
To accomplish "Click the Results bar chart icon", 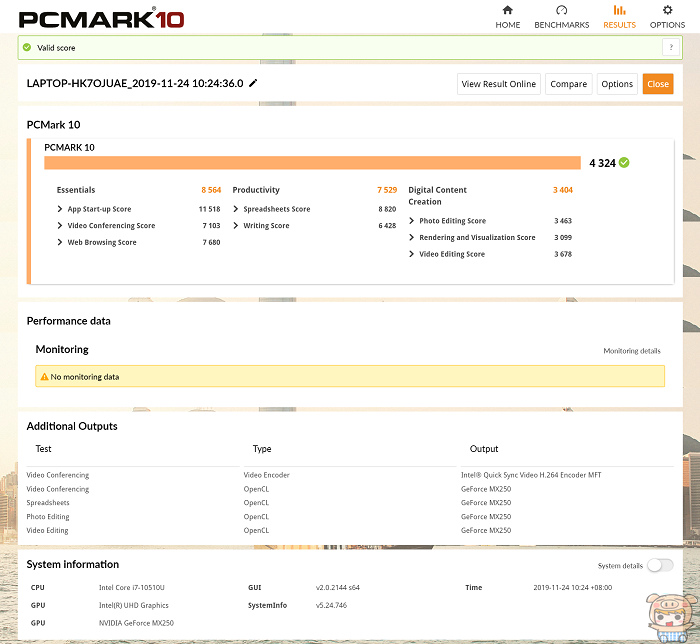I will click(x=619, y=10).
